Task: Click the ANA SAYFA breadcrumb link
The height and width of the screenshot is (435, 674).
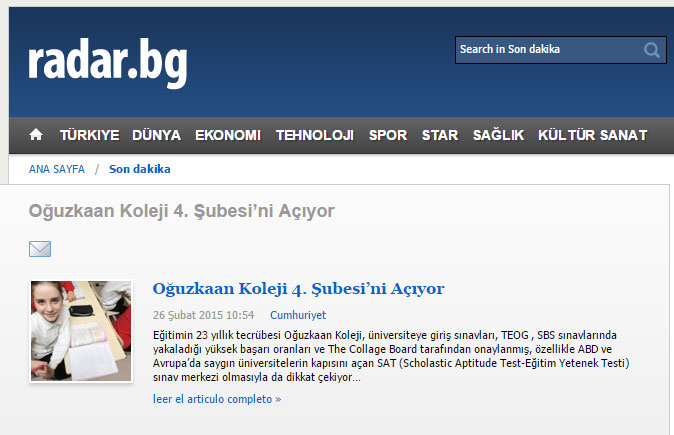Action: coord(57,169)
